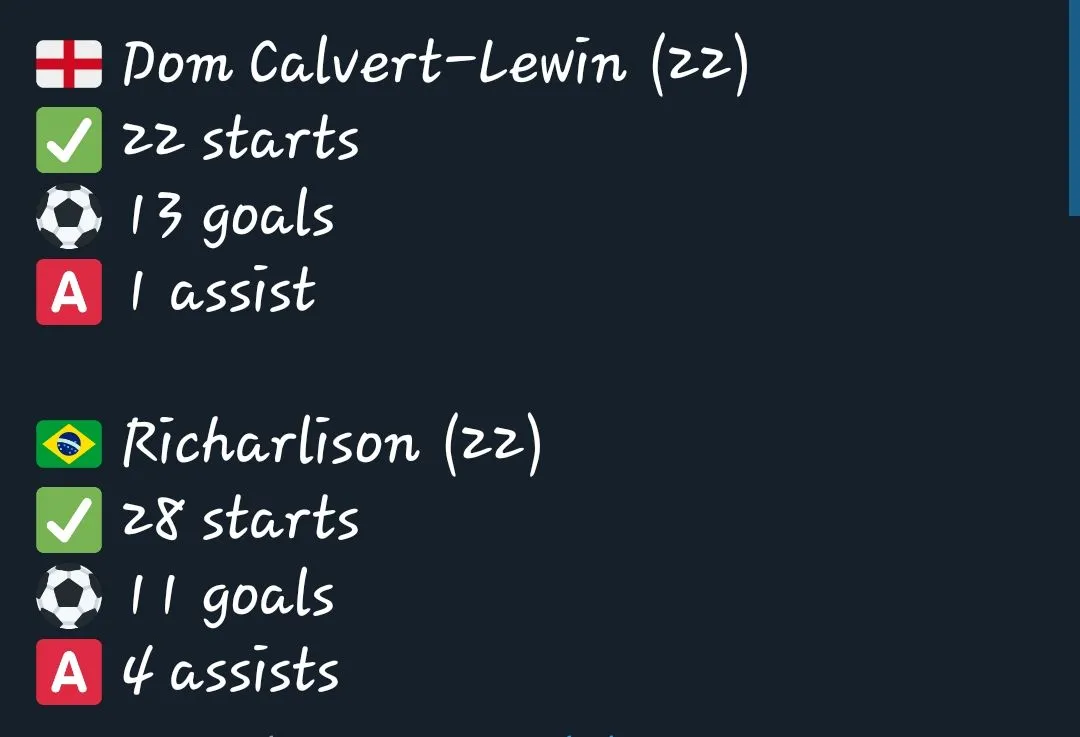Screen dimensions: 1080x737
Task: Click the soccer ball next to 11 goals
Action: tap(68, 596)
